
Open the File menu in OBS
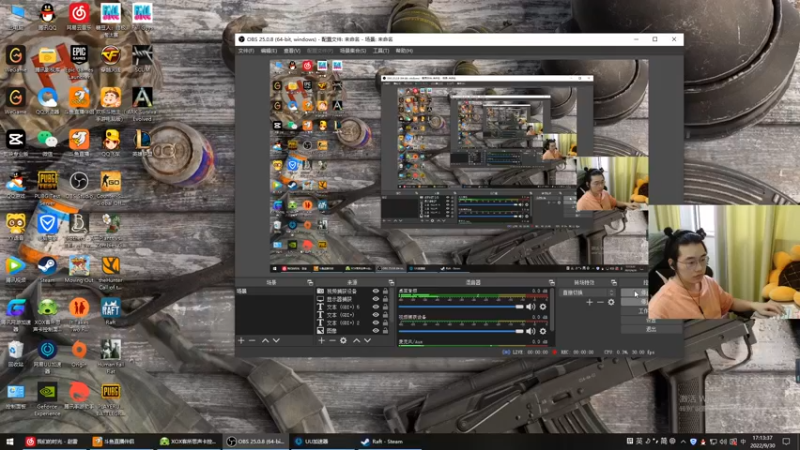click(x=246, y=51)
